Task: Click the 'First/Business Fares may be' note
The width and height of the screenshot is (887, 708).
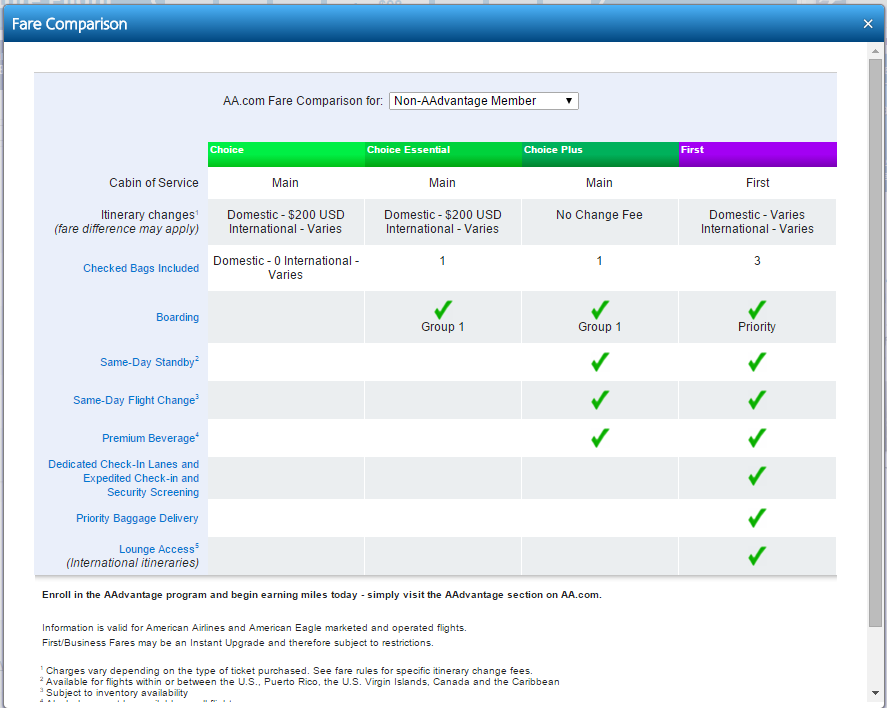Action: click(x=238, y=643)
